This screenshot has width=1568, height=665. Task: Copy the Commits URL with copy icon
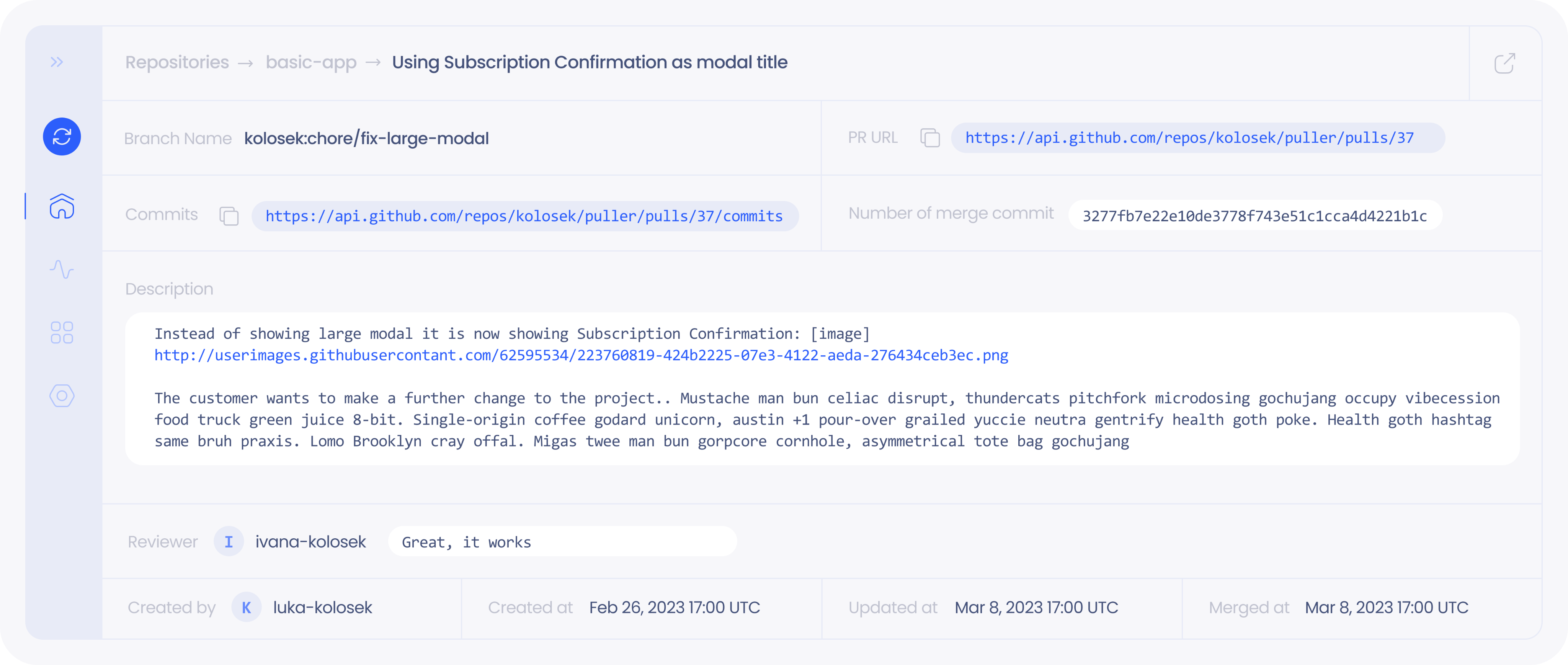point(228,216)
